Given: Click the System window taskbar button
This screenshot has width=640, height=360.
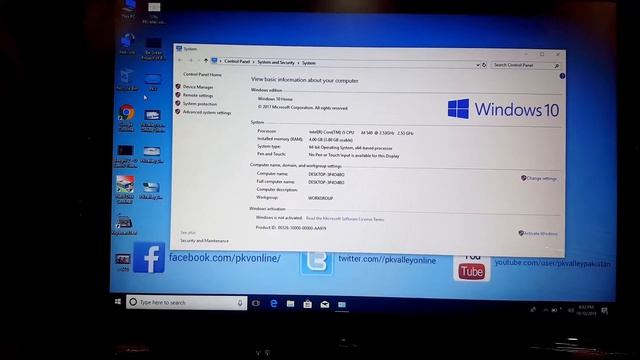Looking at the screenshot, I should (342, 305).
